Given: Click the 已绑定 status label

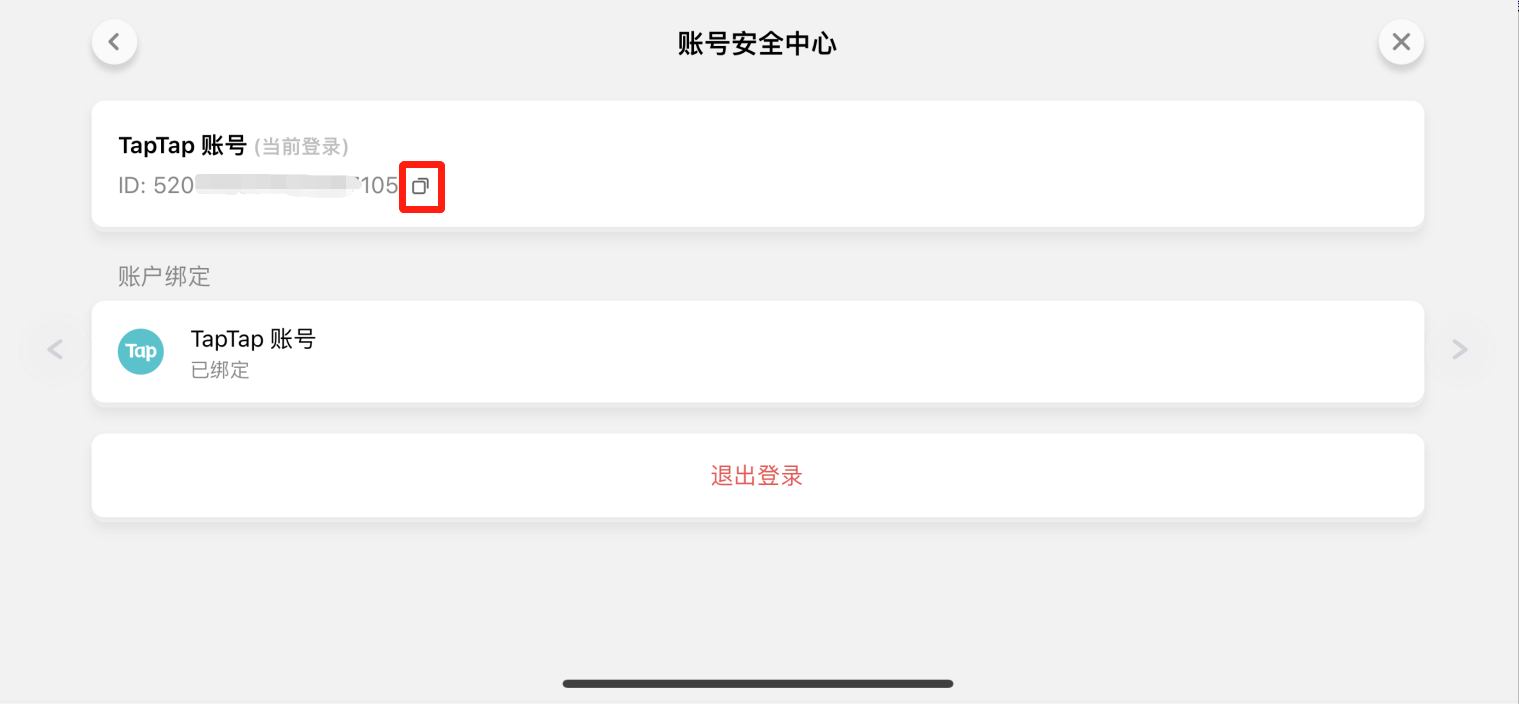Looking at the screenshot, I should 220,371.
